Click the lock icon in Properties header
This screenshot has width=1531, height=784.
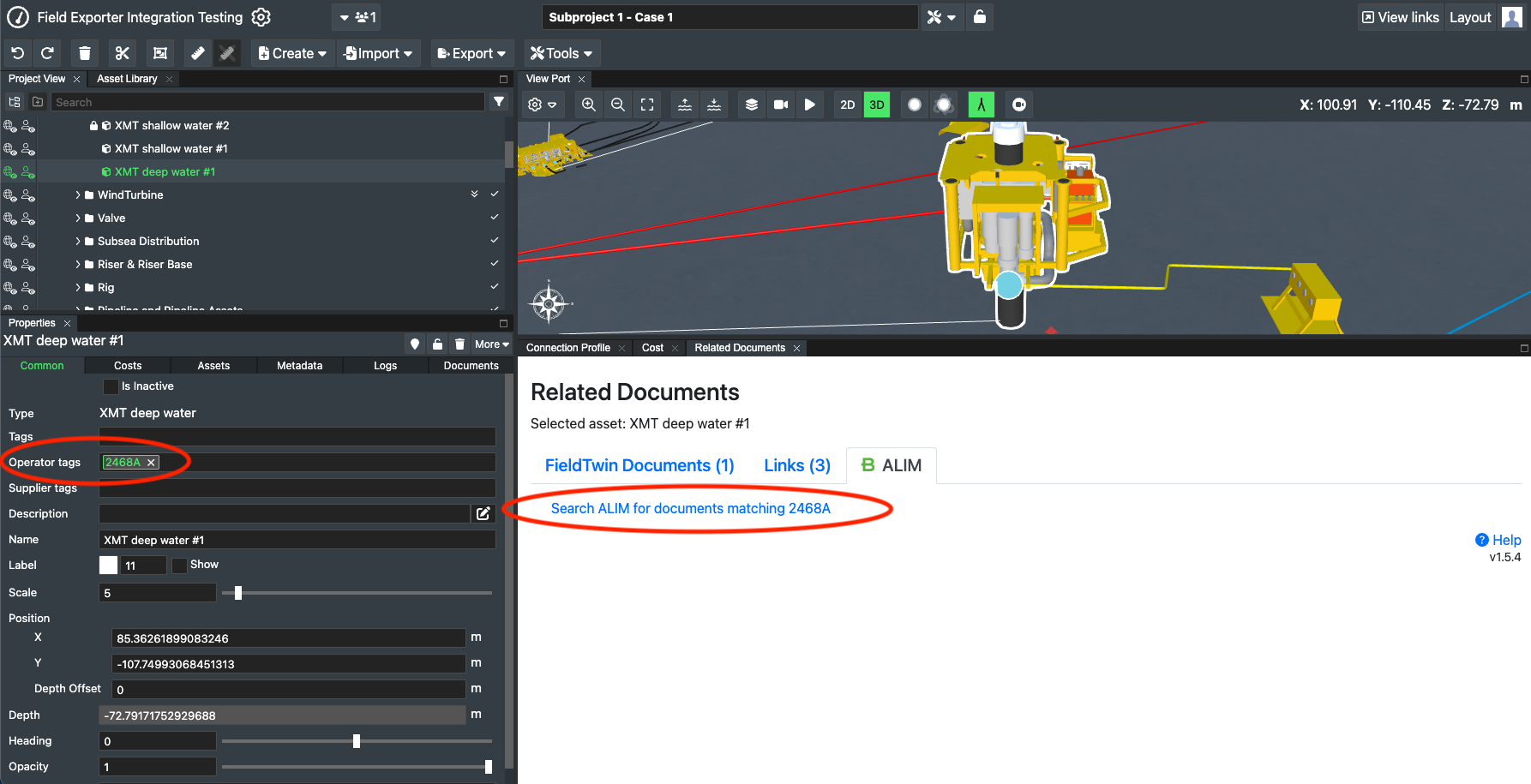pyautogui.click(x=437, y=344)
